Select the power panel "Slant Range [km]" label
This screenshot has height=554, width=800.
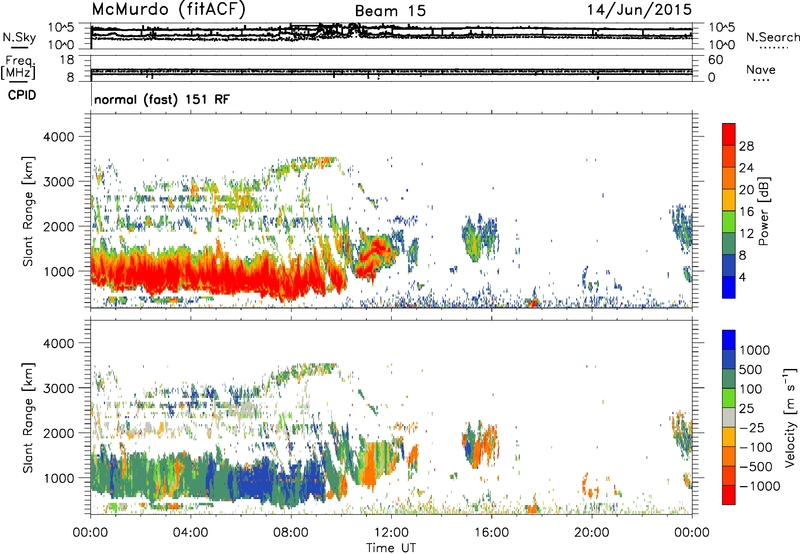28,211
